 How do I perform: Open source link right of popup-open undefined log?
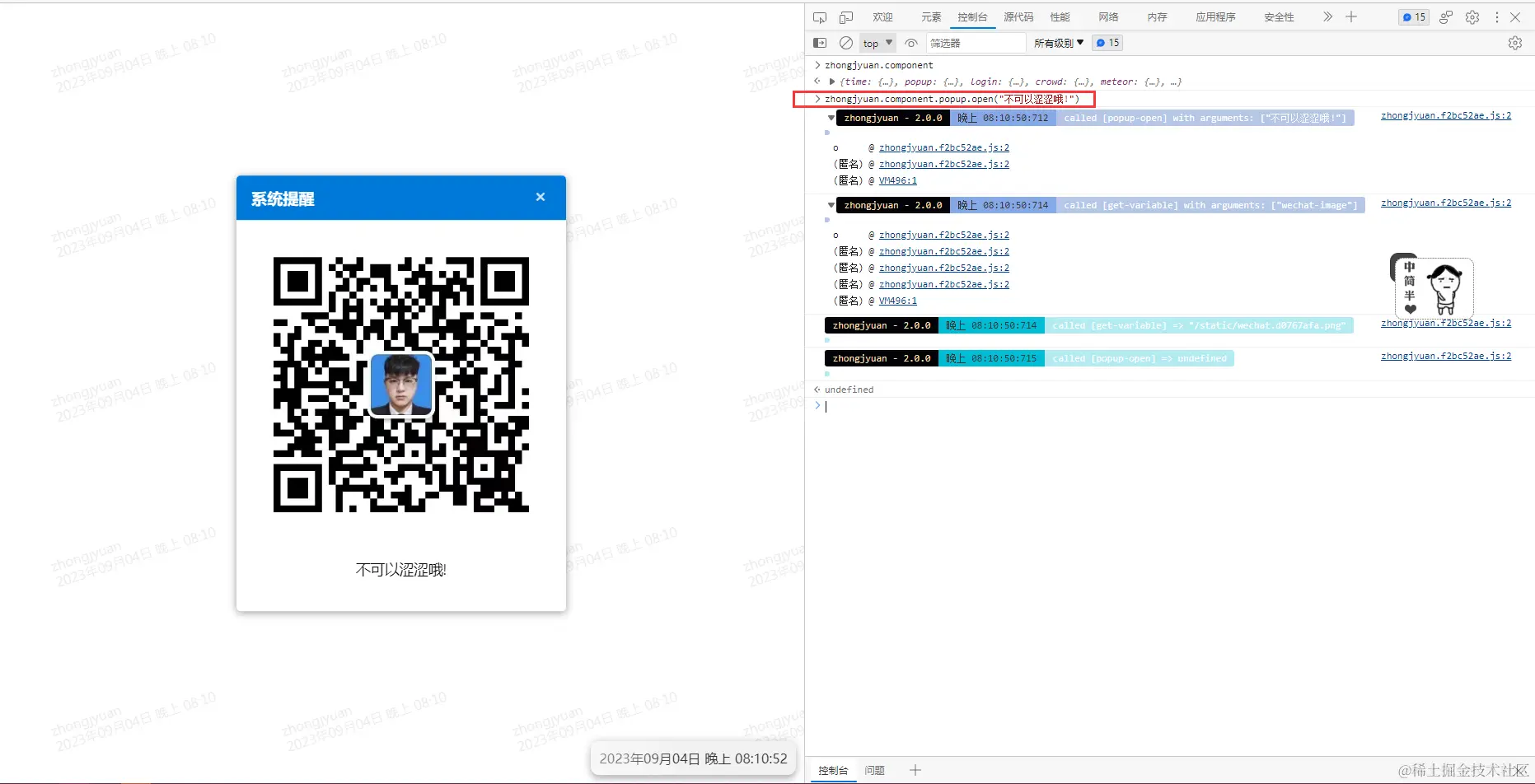point(1446,356)
